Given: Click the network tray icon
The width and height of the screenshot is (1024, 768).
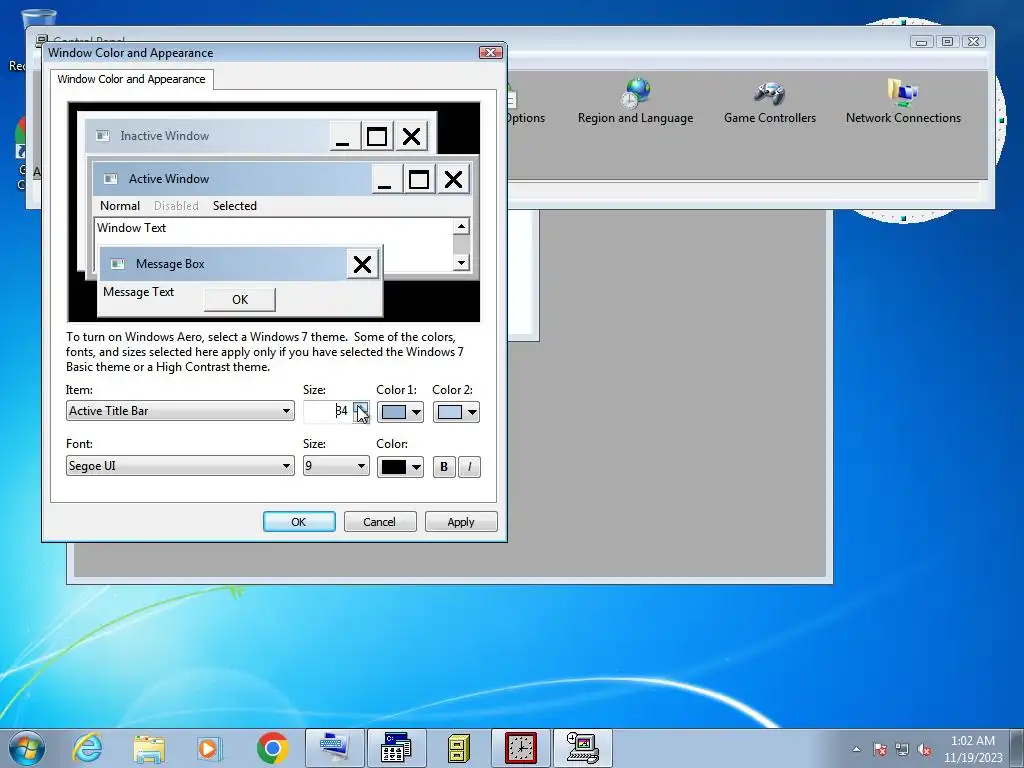Looking at the screenshot, I should 902,749.
